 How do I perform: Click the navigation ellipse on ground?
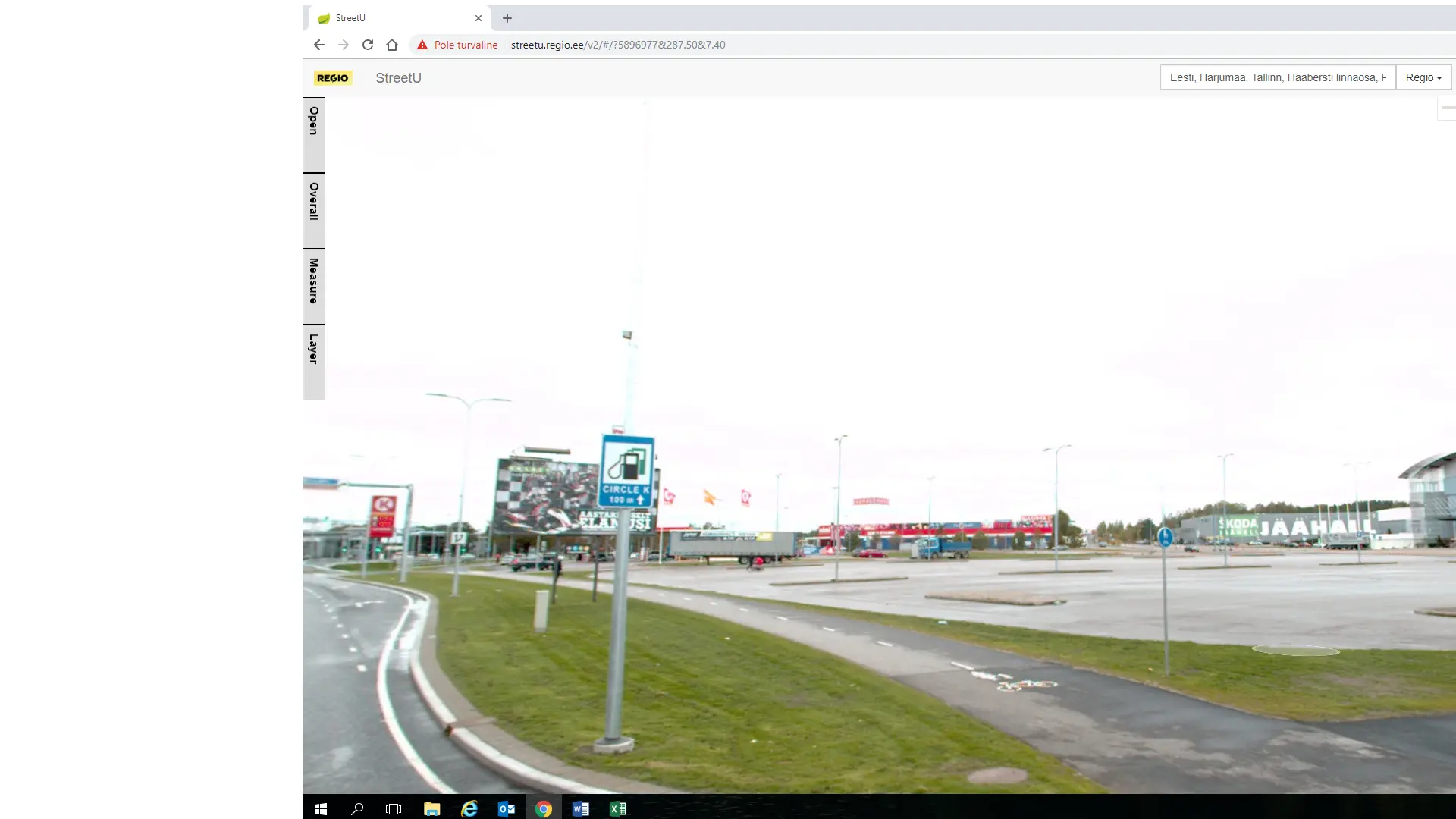tap(1295, 650)
